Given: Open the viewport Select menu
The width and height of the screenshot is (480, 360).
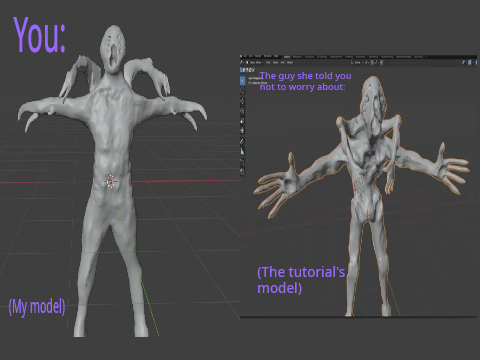Looking at the screenshot, I should pos(275,62).
